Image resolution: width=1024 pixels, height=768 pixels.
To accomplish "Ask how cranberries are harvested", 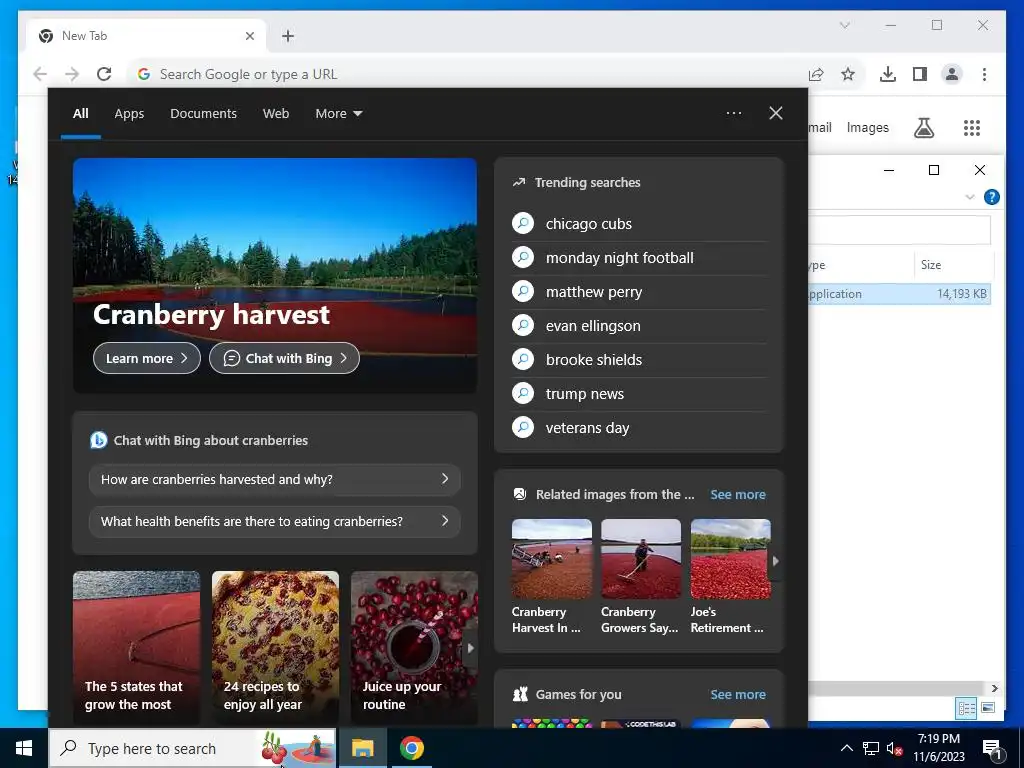I will tap(274, 479).
